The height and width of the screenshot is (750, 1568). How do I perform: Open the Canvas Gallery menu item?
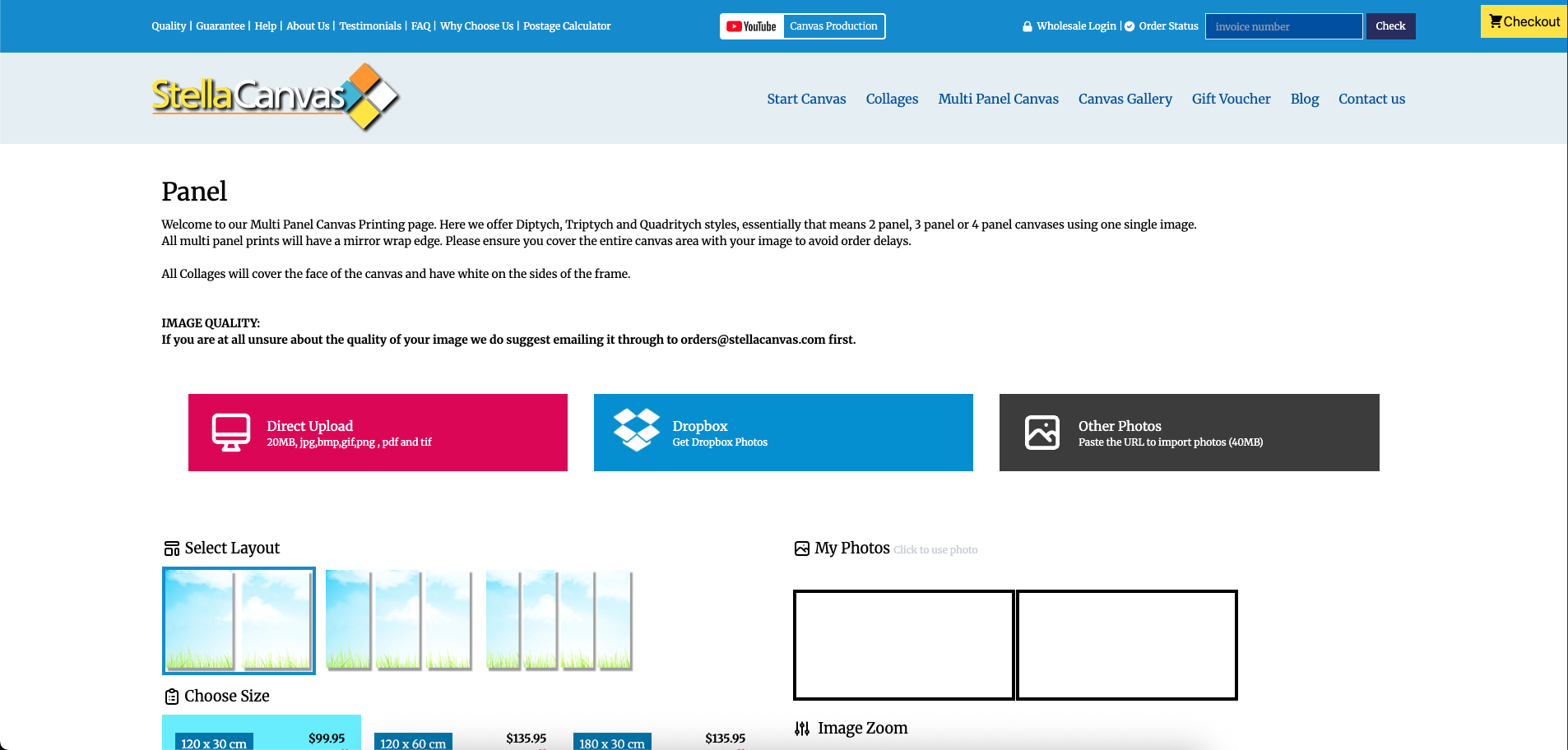pyautogui.click(x=1125, y=99)
